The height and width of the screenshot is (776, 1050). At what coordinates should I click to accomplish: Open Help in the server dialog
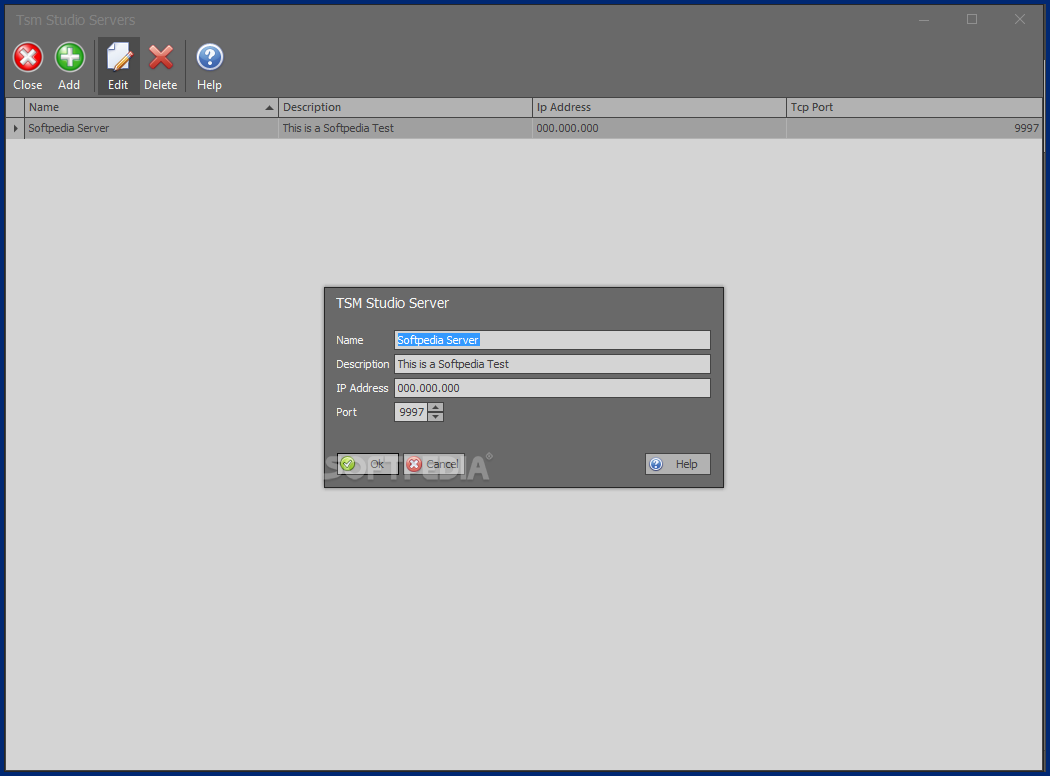(678, 464)
